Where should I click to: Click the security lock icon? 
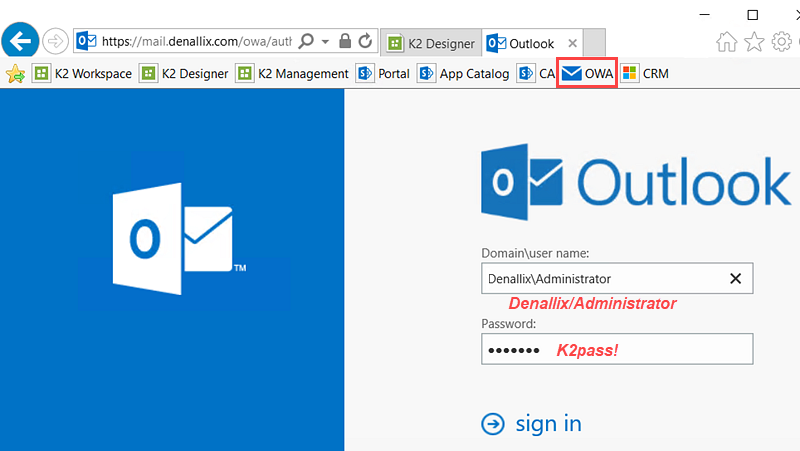click(345, 41)
